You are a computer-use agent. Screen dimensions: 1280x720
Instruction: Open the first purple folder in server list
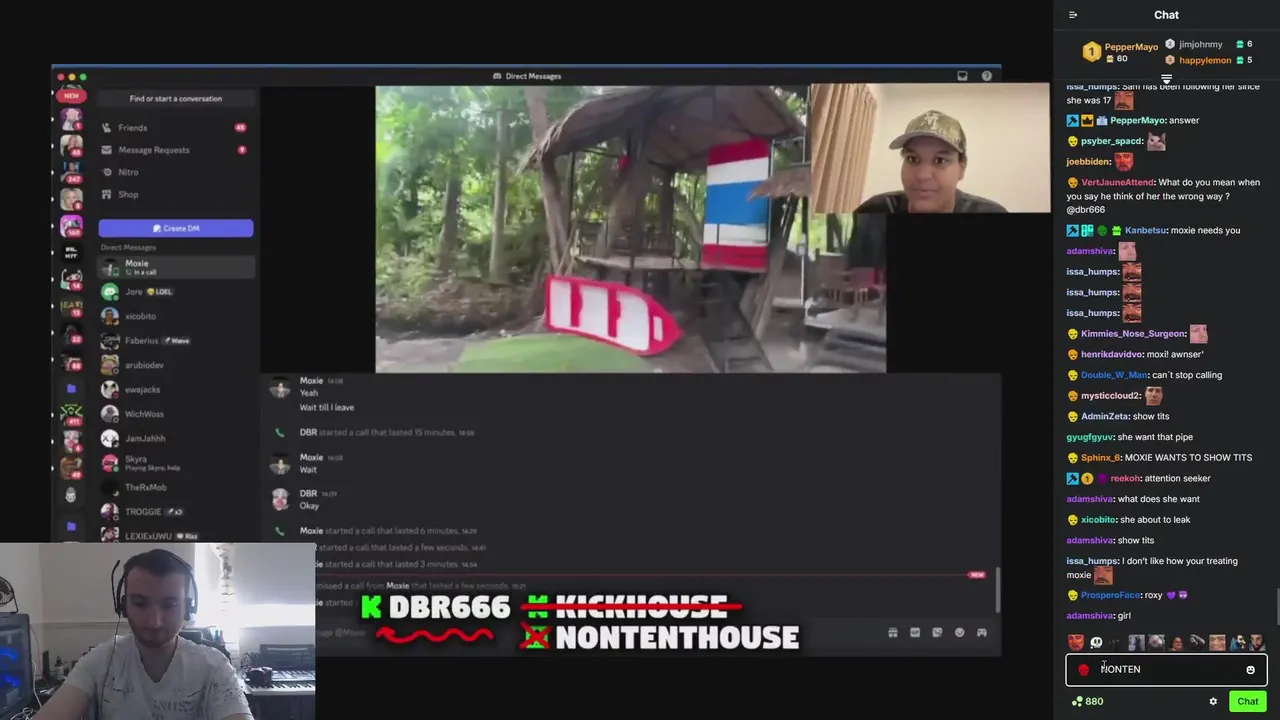[x=71, y=388]
